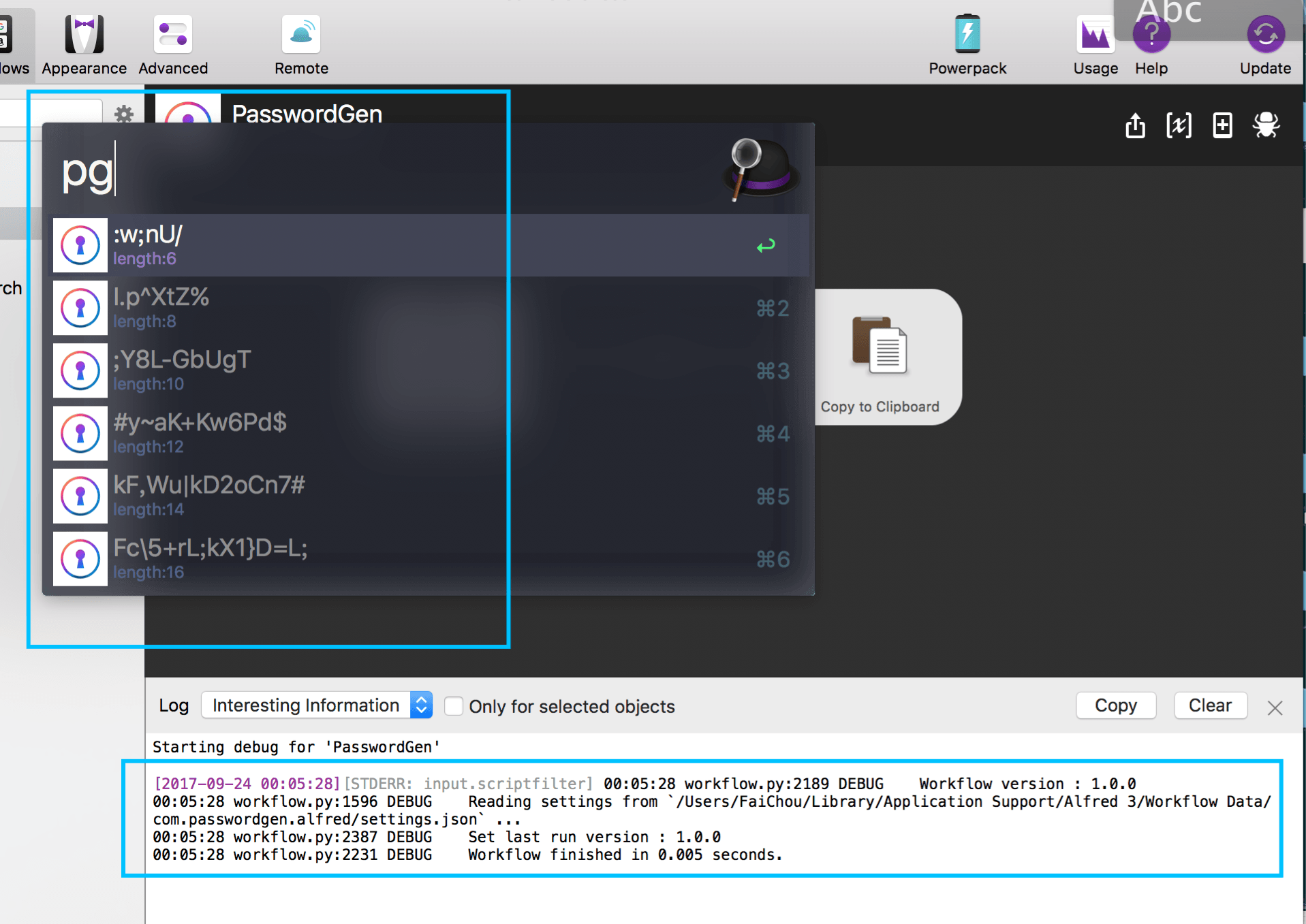Open the Update tab

click(x=1265, y=45)
